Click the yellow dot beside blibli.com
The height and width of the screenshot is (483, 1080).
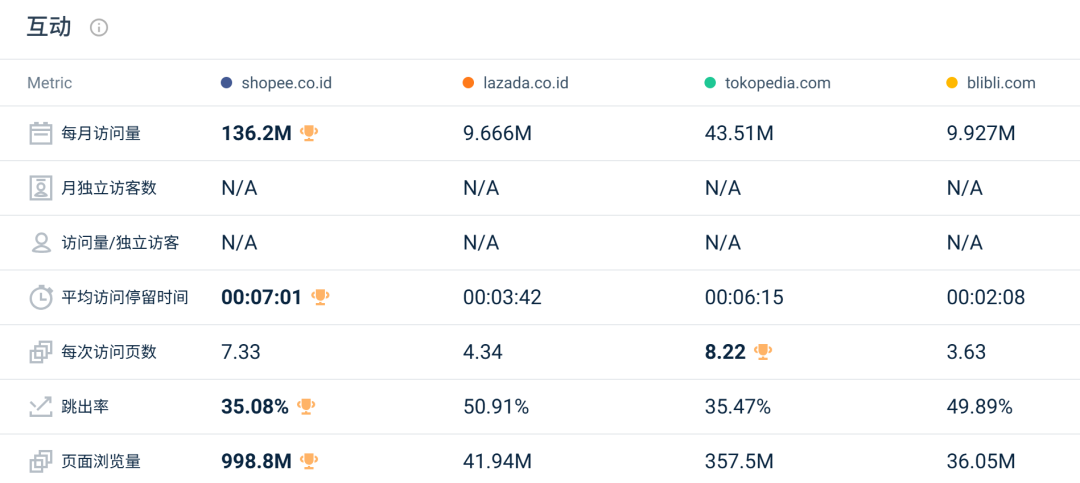click(953, 83)
